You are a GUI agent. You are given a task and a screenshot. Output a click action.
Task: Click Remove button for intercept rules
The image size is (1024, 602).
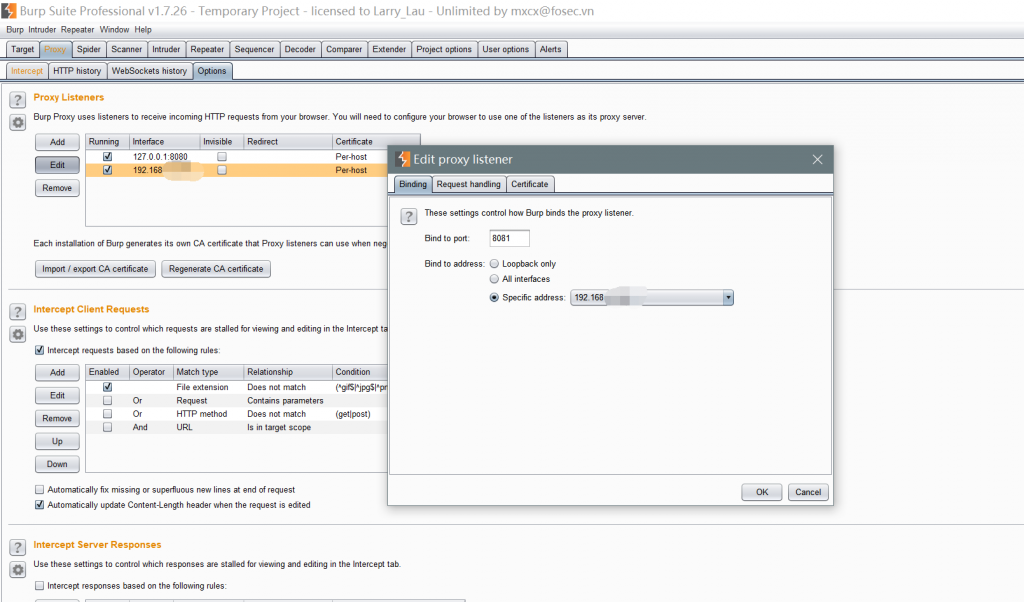click(57, 418)
